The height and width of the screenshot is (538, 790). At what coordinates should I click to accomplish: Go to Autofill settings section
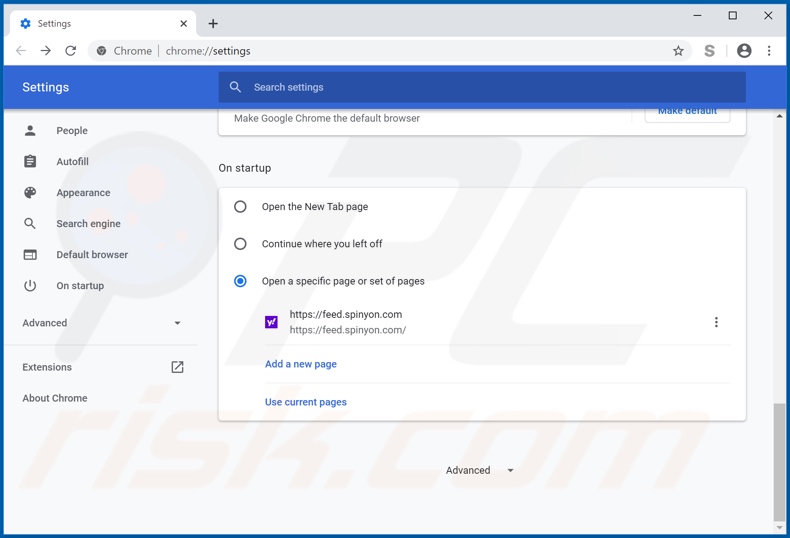(73, 162)
